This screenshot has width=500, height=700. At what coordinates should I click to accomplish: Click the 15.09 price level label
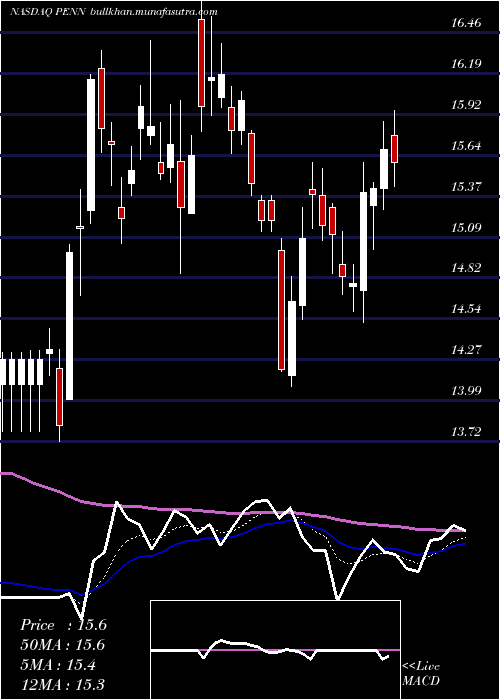(x=466, y=227)
